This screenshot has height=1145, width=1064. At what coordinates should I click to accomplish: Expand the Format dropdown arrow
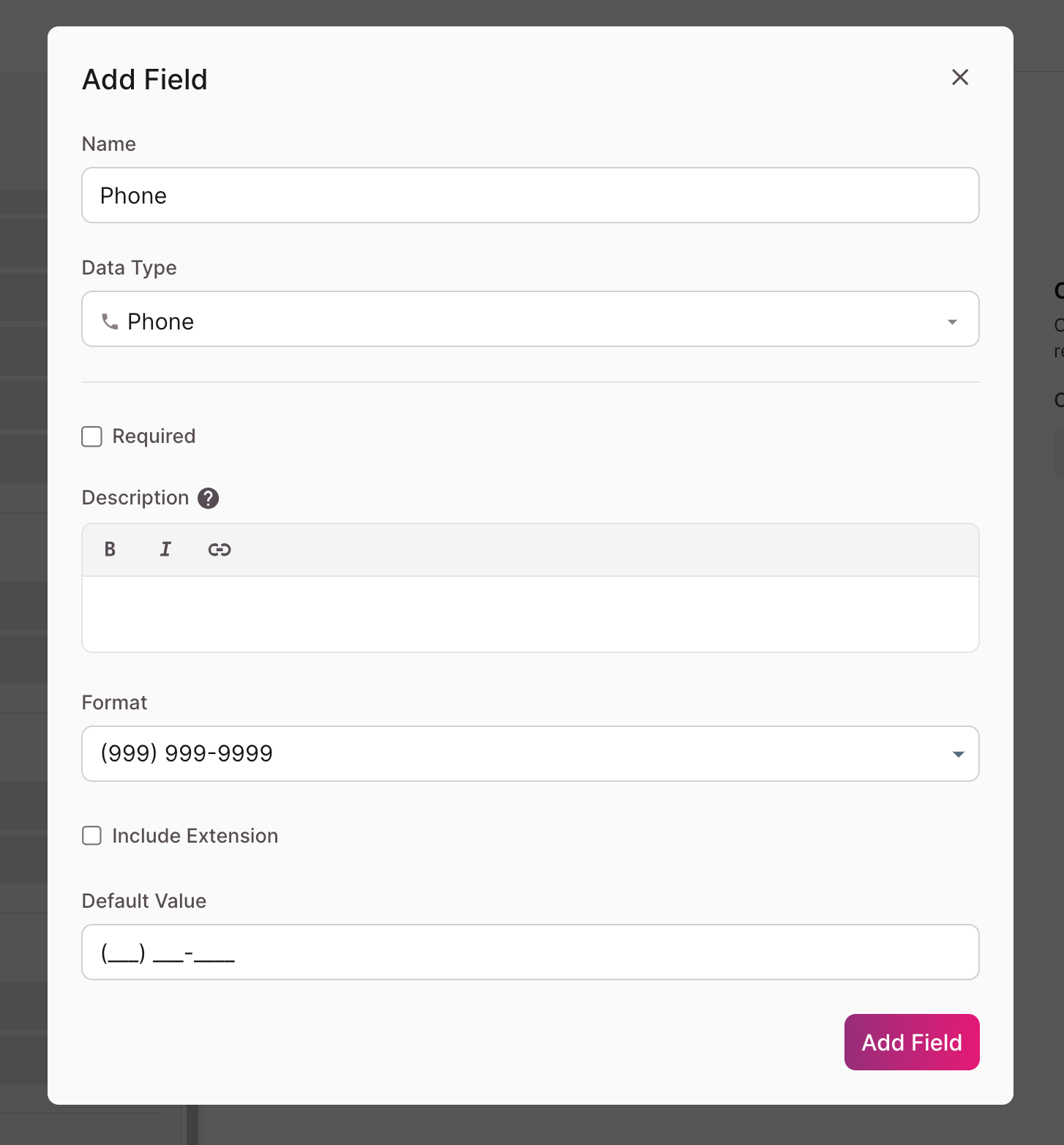958,754
